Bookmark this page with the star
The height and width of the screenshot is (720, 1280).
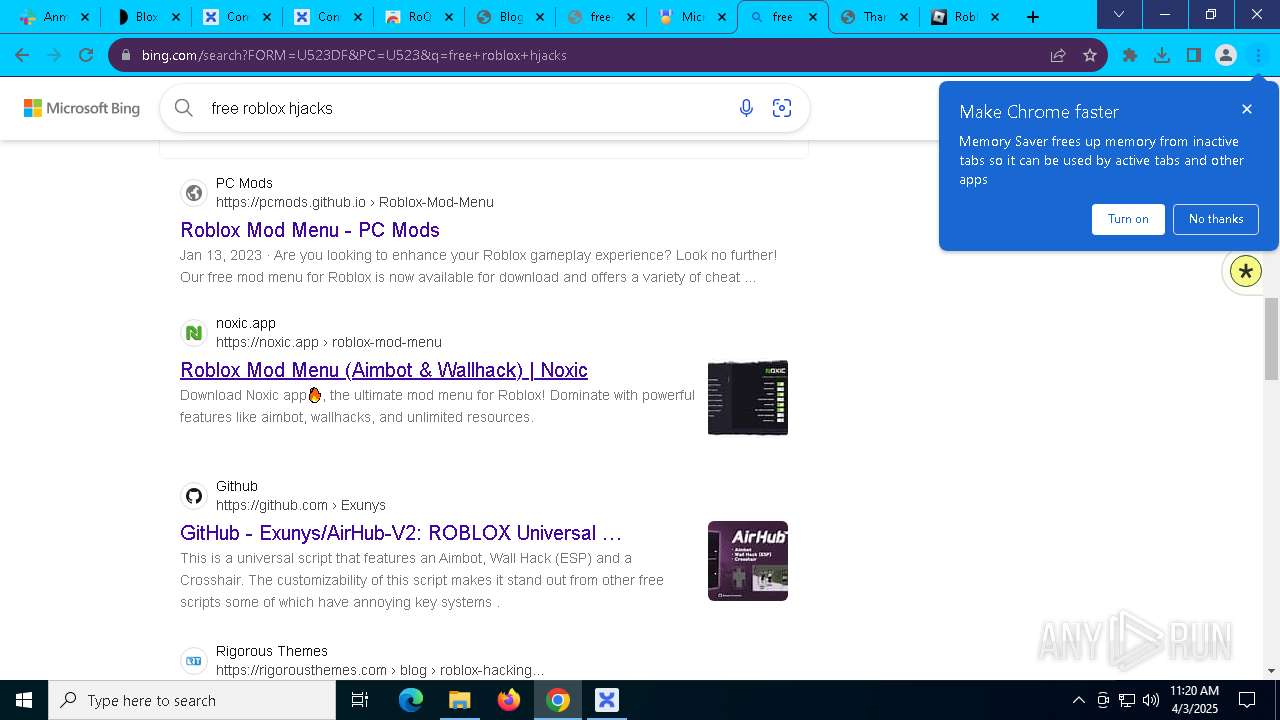[1090, 55]
